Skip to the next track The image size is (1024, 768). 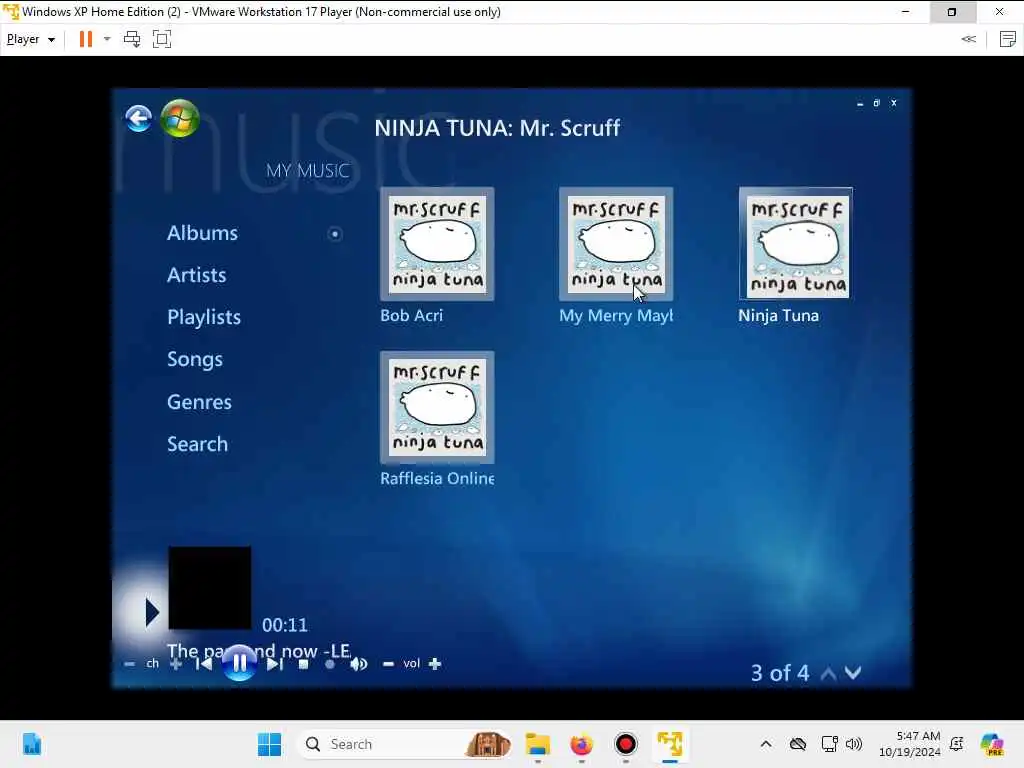(x=275, y=664)
